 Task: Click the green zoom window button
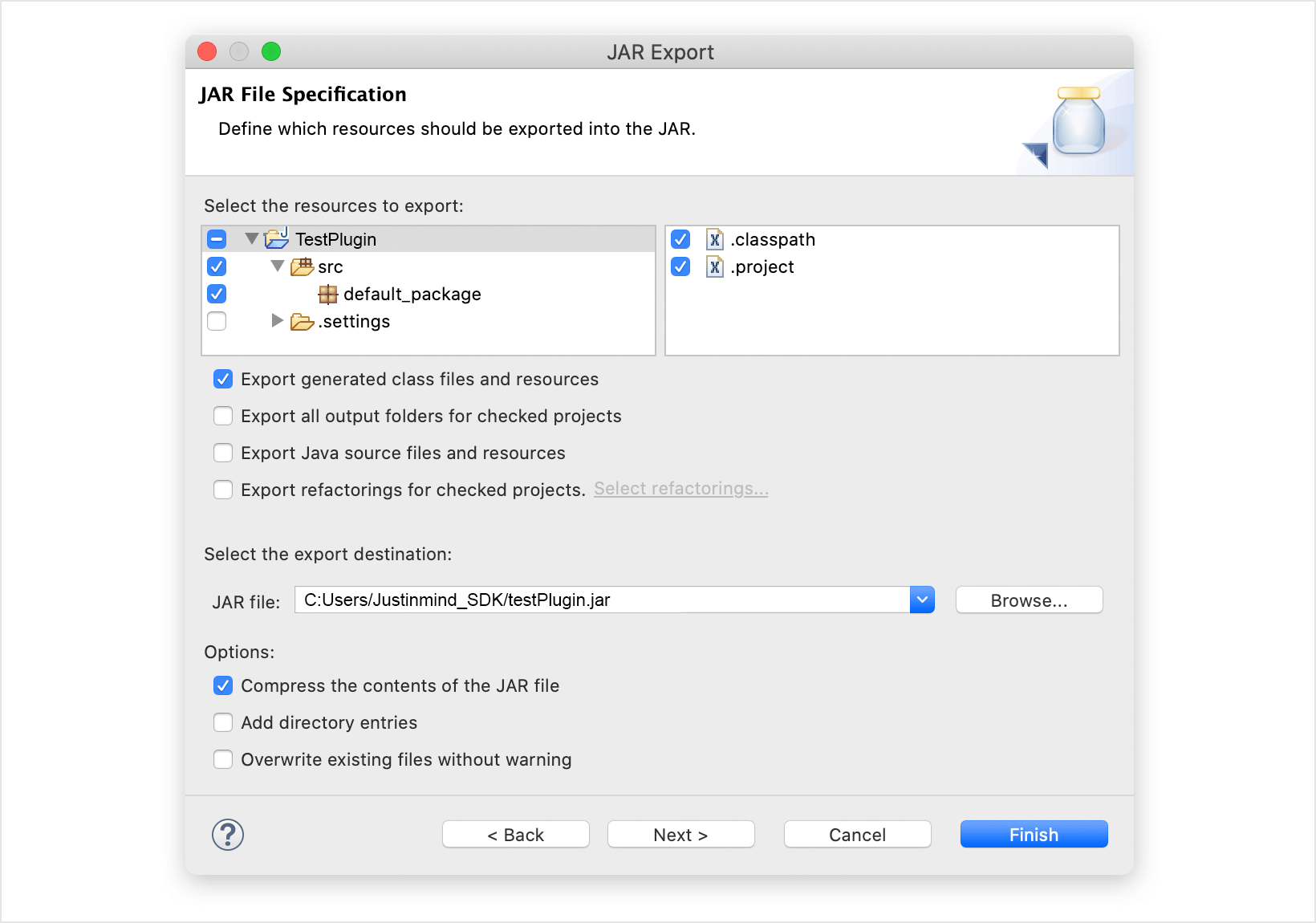pos(271,51)
